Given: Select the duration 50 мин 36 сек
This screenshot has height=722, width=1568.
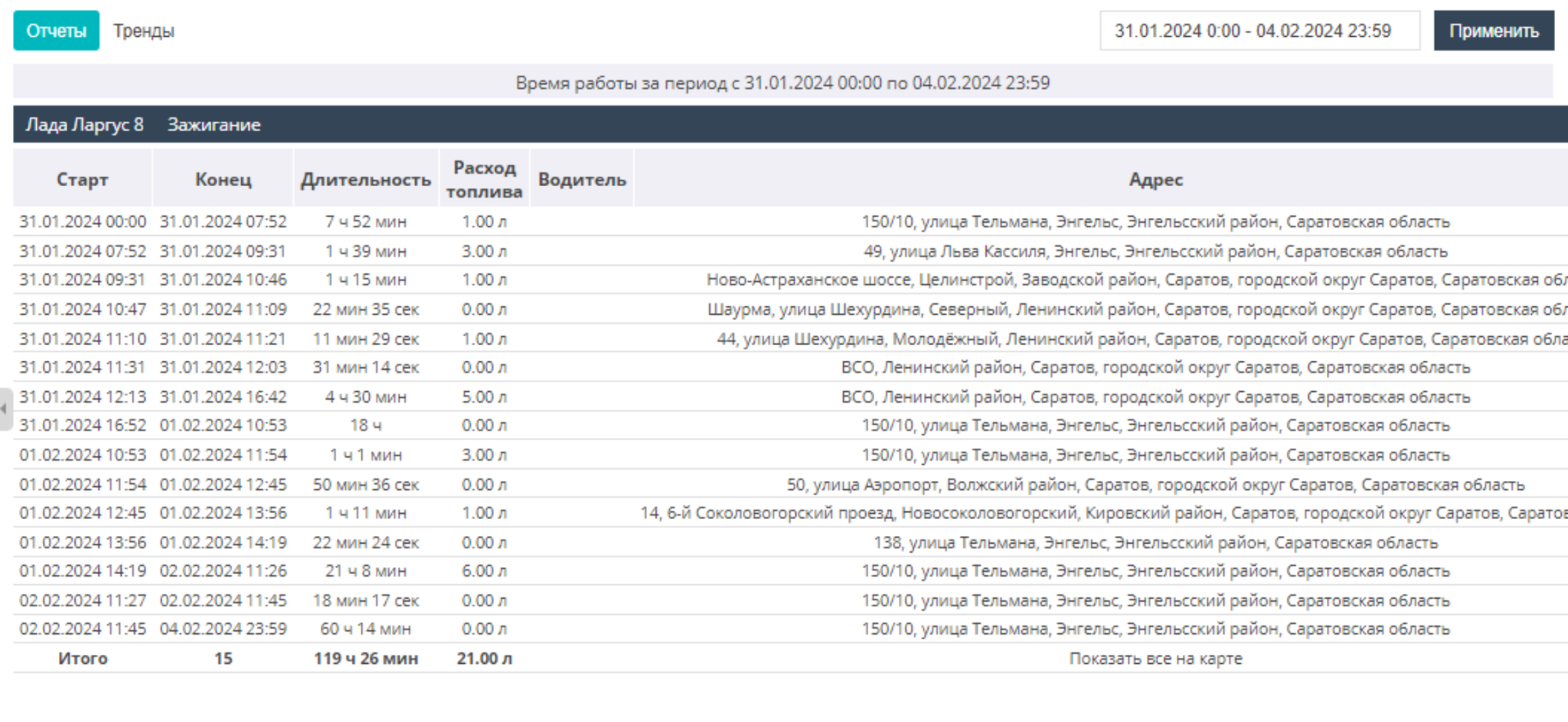Looking at the screenshot, I should point(366,485).
